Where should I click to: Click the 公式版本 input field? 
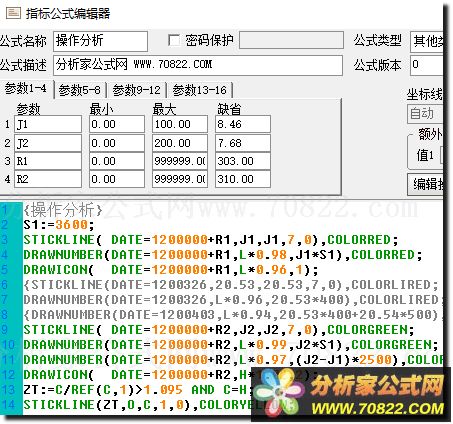427,65
